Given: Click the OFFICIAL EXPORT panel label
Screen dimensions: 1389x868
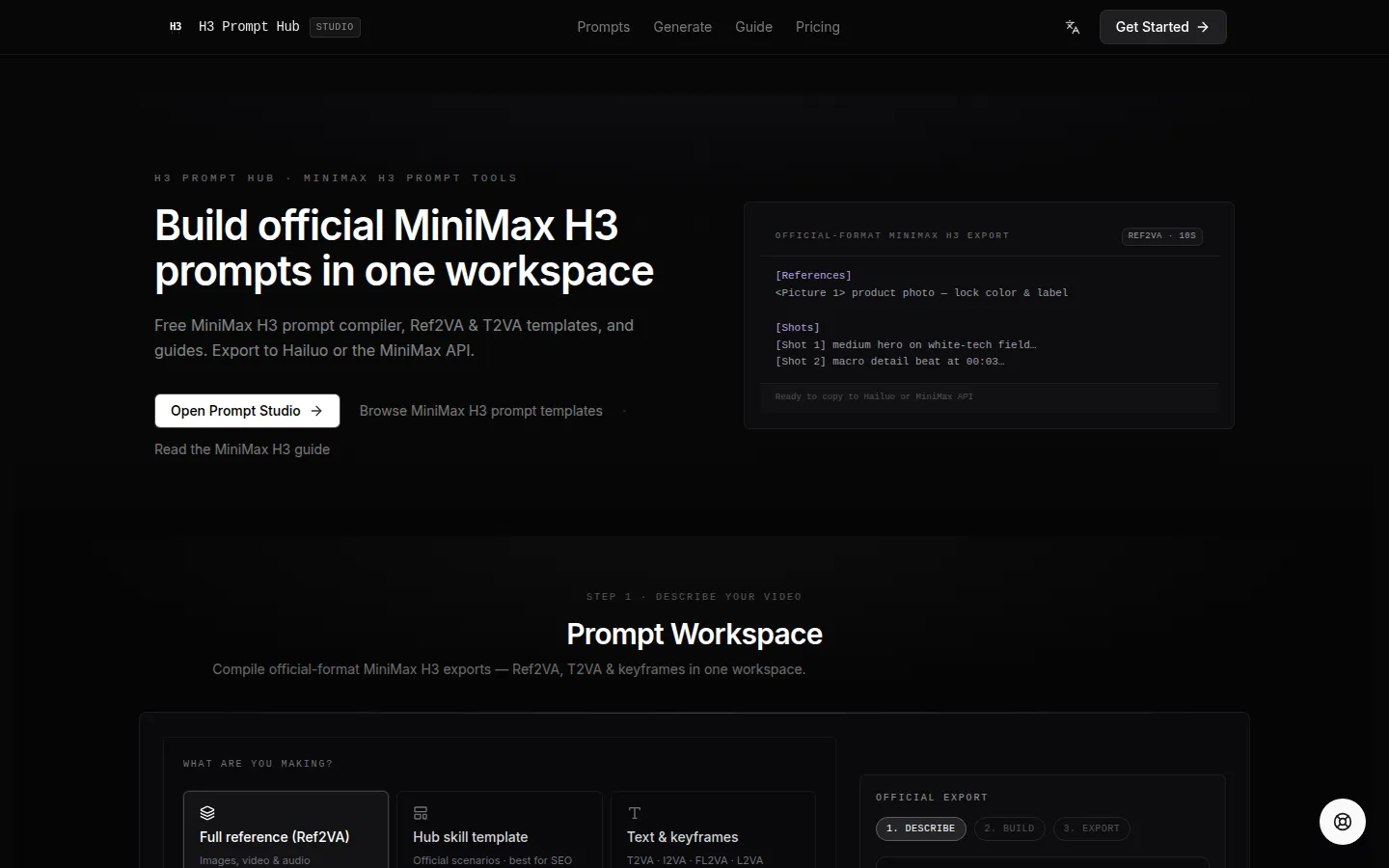Looking at the screenshot, I should 932,798.
